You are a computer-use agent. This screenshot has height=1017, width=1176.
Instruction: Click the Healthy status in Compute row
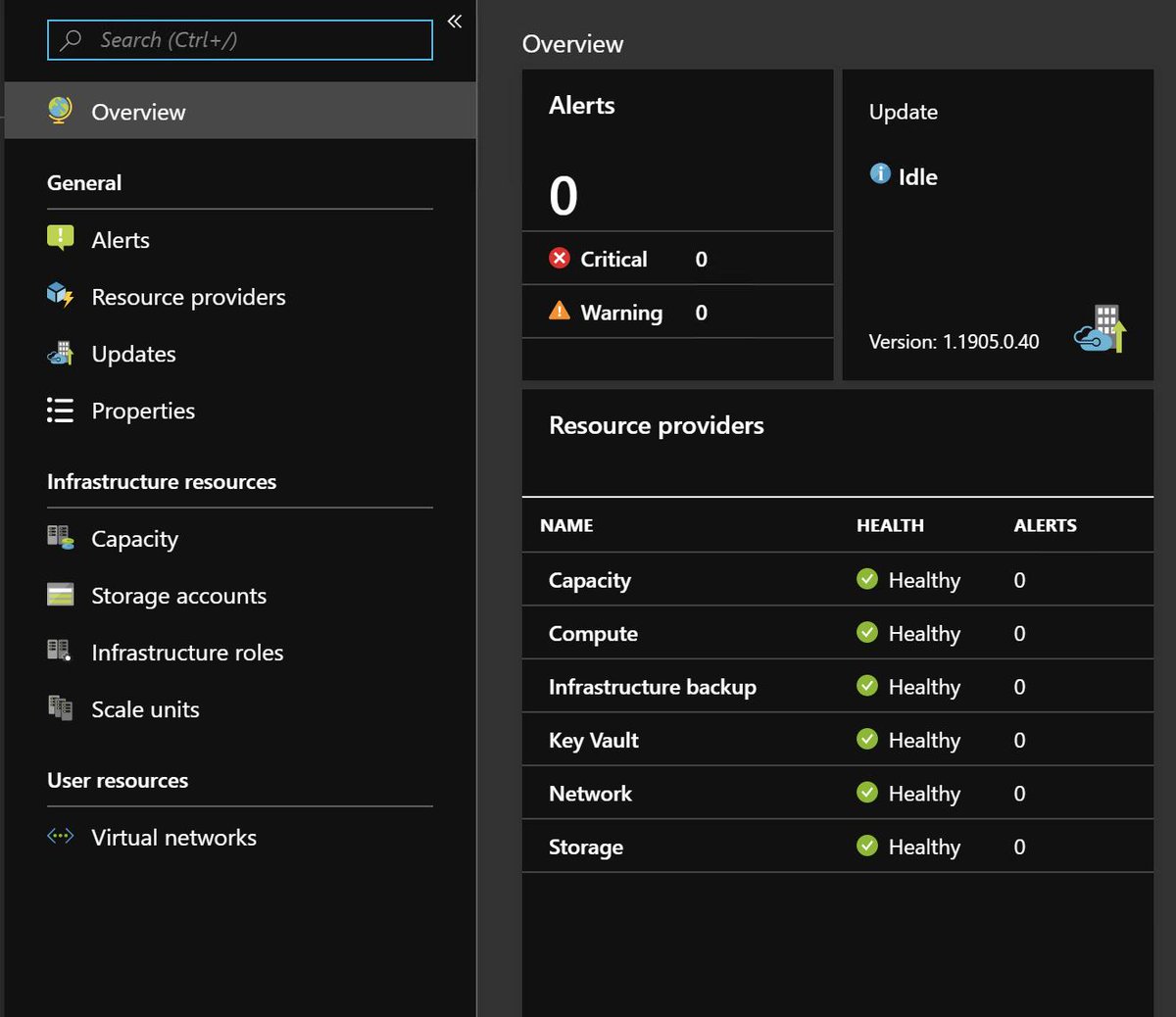click(924, 634)
